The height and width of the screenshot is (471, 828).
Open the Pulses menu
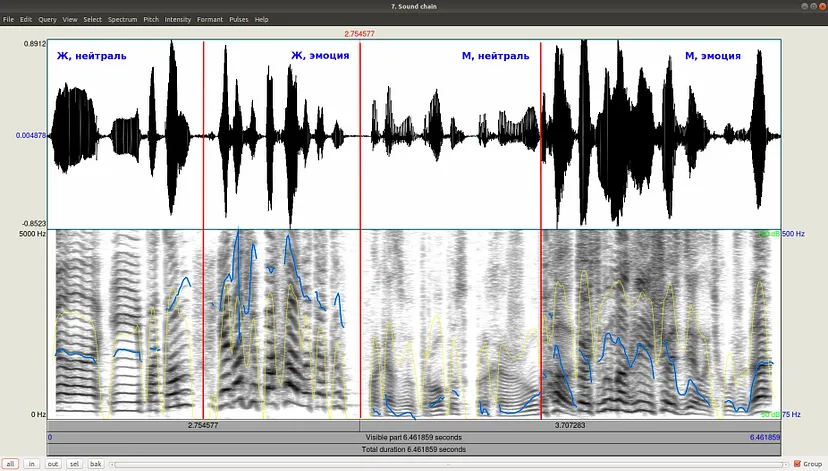(x=239, y=20)
